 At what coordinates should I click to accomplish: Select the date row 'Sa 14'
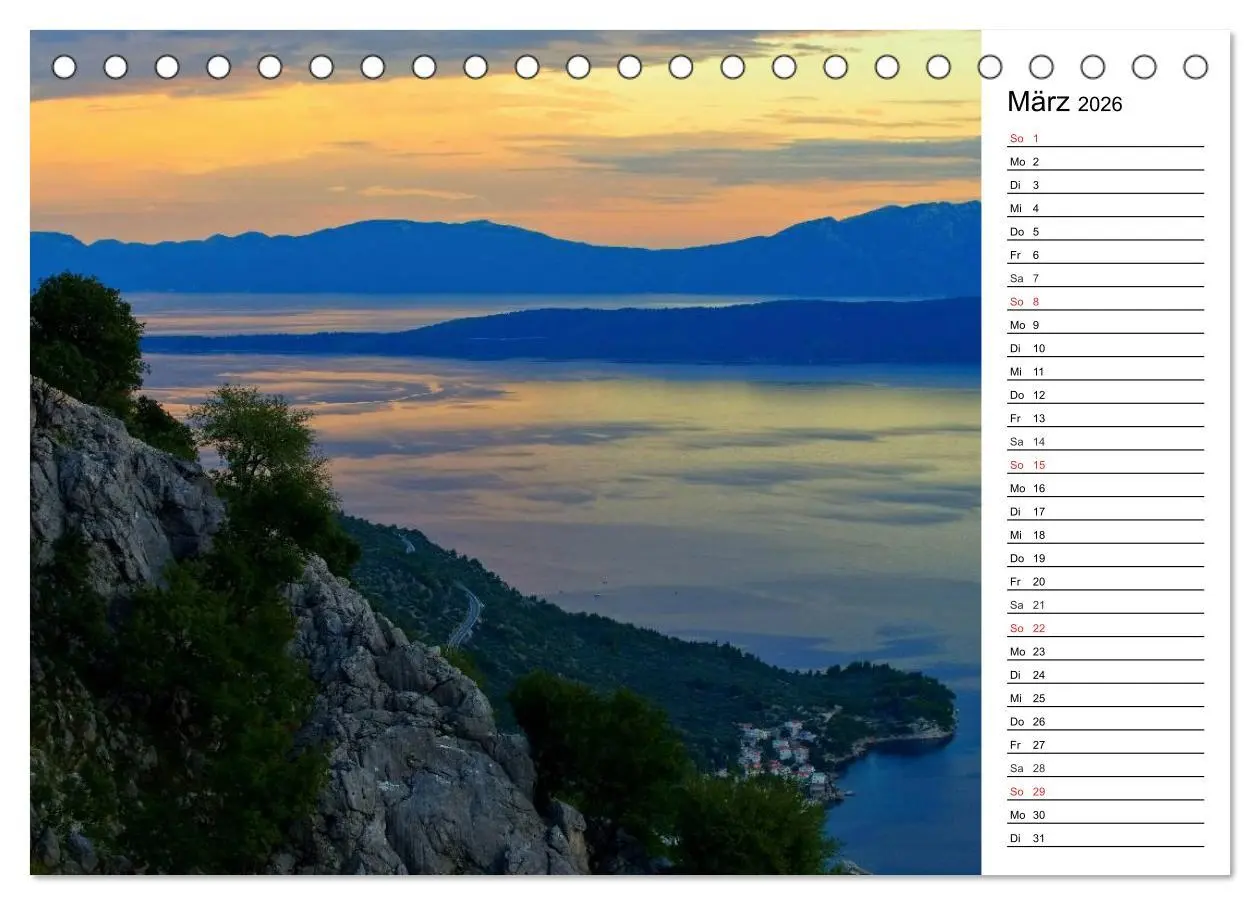[x=1105, y=441]
